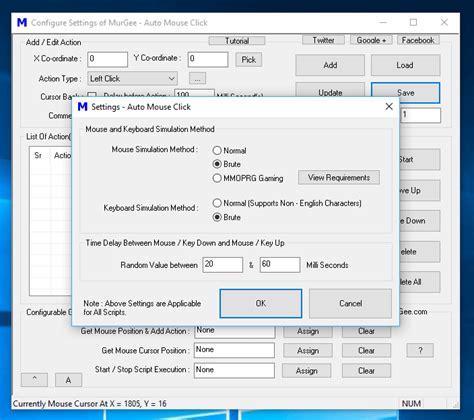
Task: Click the question mark help button
Action: point(420,350)
